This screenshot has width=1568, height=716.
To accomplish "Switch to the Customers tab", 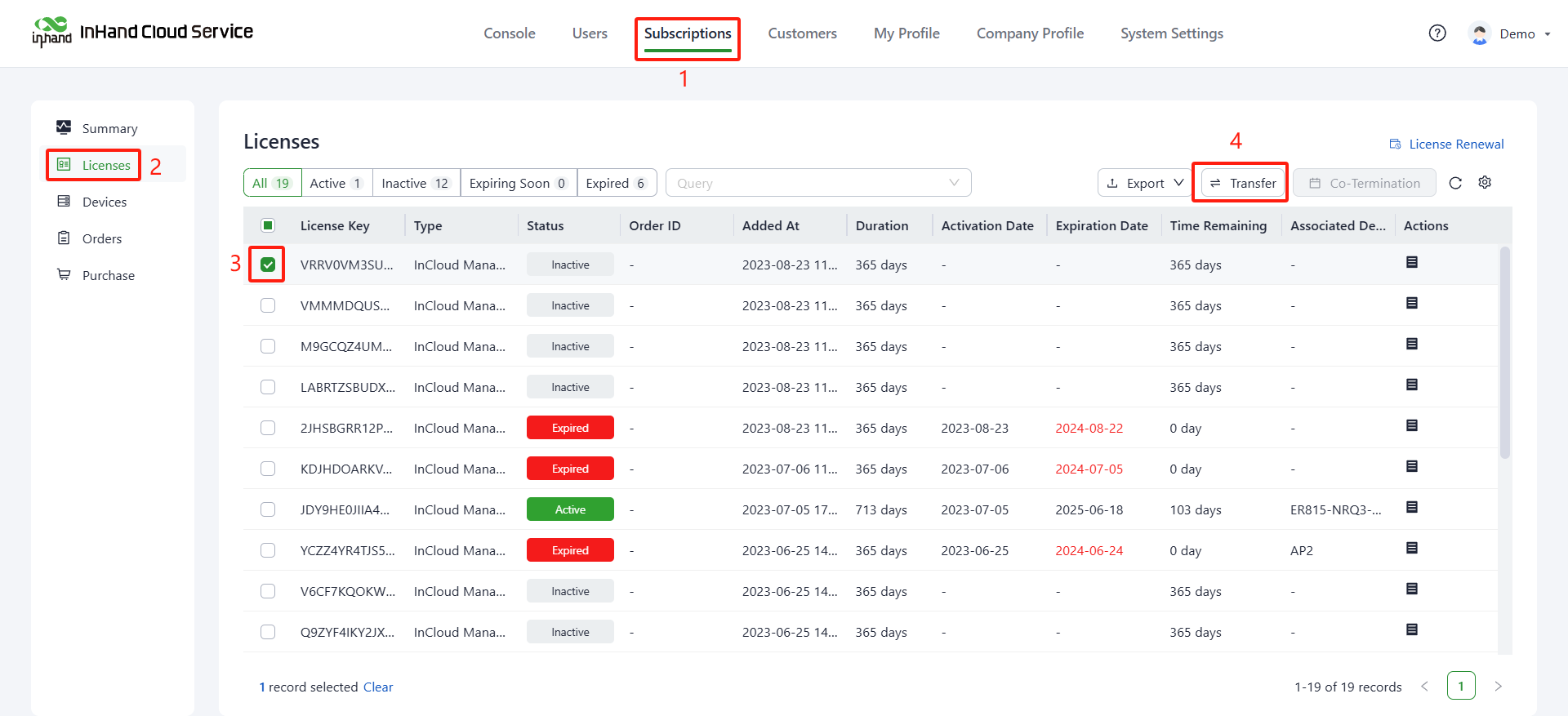I will click(802, 33).
